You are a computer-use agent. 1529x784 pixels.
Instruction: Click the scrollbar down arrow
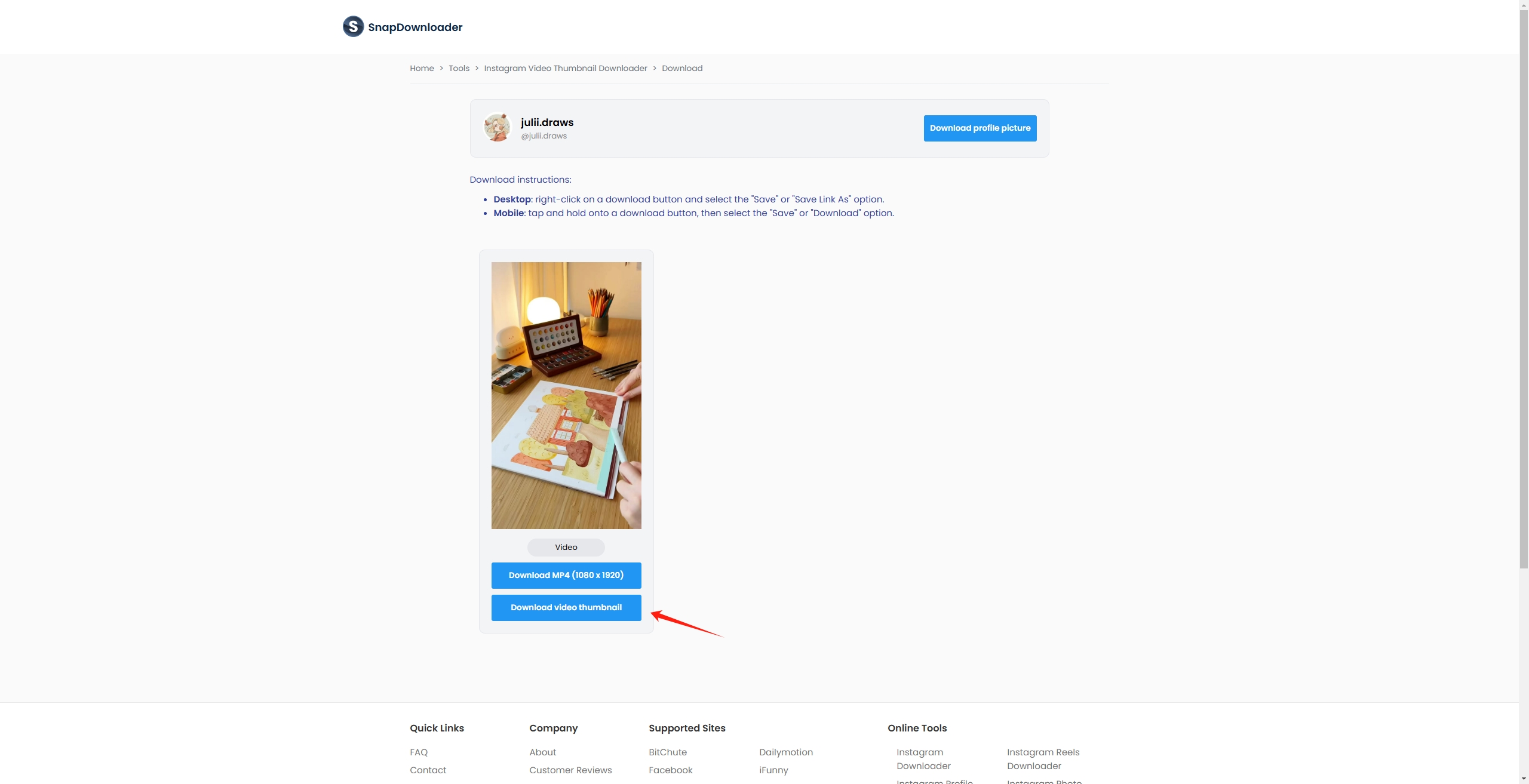click(x=1524, y=779)
